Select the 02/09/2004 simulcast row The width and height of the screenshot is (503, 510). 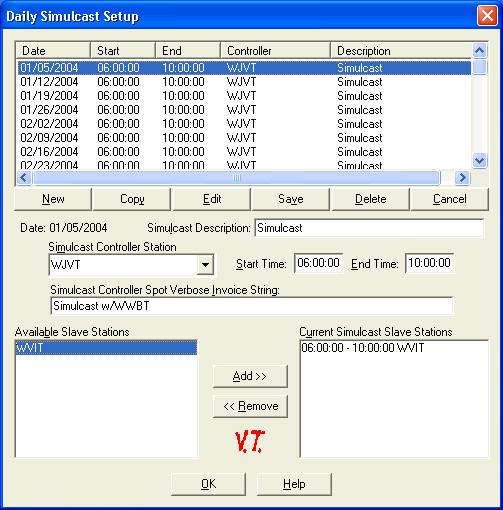pos(244,138)
